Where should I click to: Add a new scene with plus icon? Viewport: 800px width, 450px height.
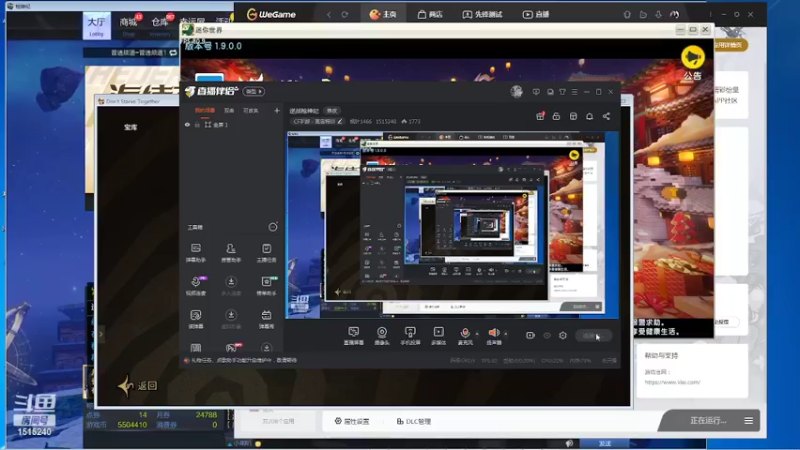[277, 110]
